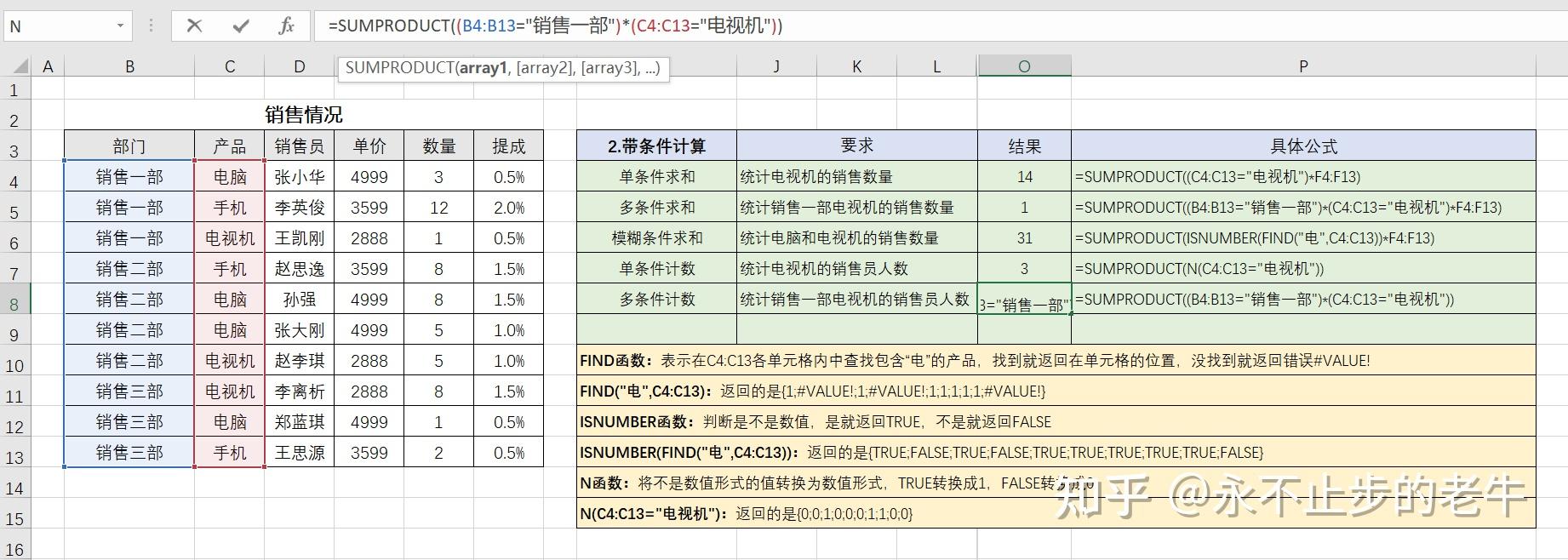
Task: Select cell with salesperson 李离析
Action: pos(300,391)
